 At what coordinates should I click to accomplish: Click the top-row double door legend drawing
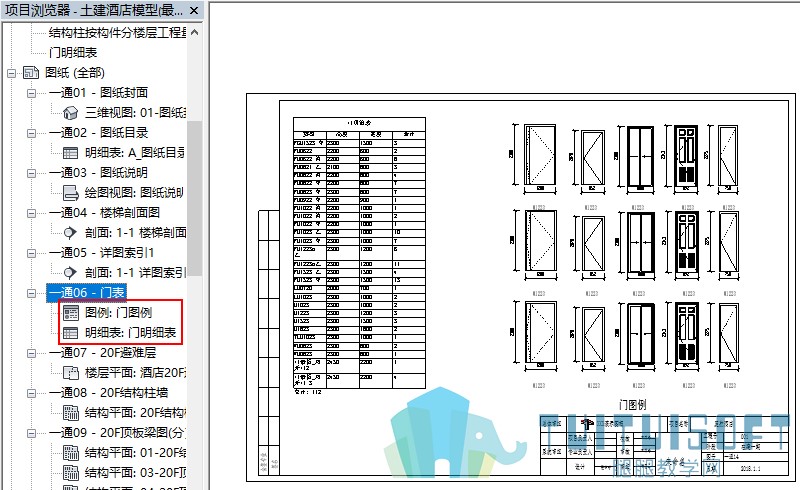coord(640,157)
